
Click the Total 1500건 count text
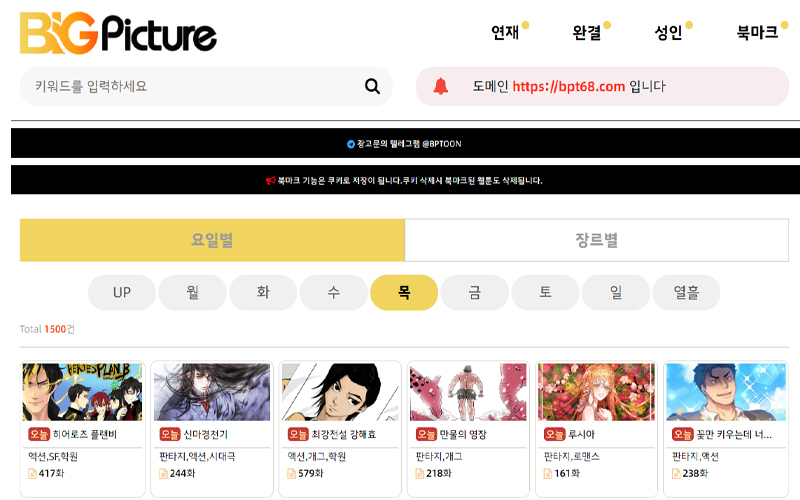tap(47, 329)
